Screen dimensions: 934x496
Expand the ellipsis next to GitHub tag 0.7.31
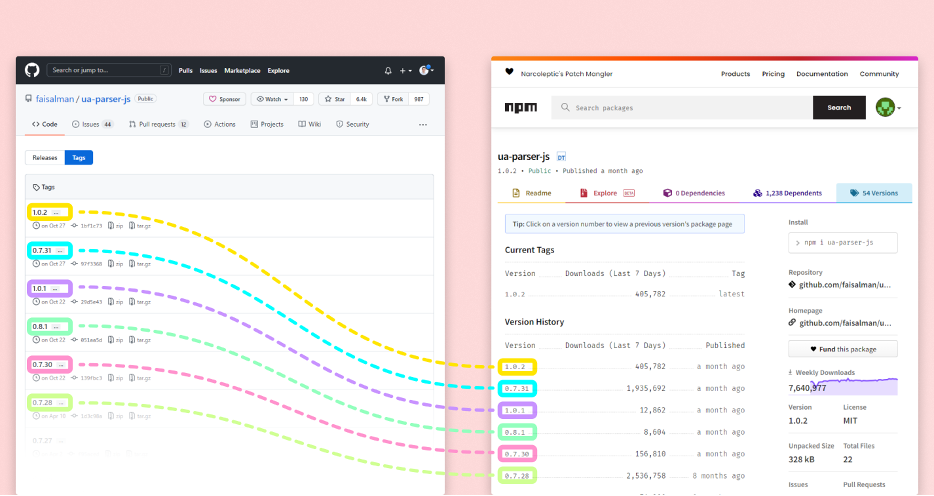pos(60,251)
